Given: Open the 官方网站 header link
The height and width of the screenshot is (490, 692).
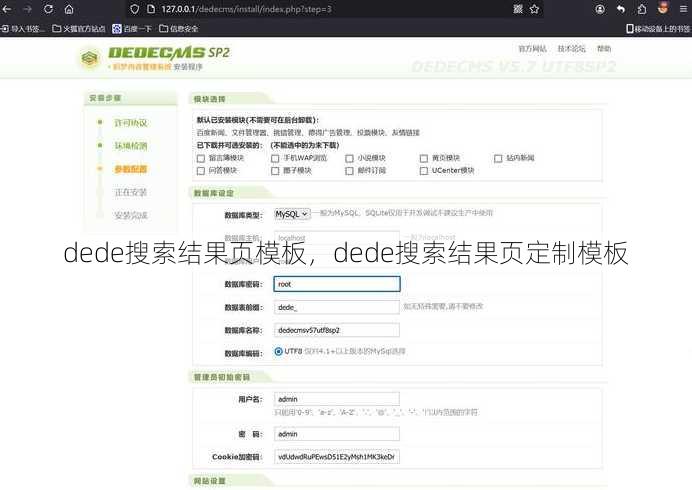Looking at the screenshot, I should [x=532, y=49].
